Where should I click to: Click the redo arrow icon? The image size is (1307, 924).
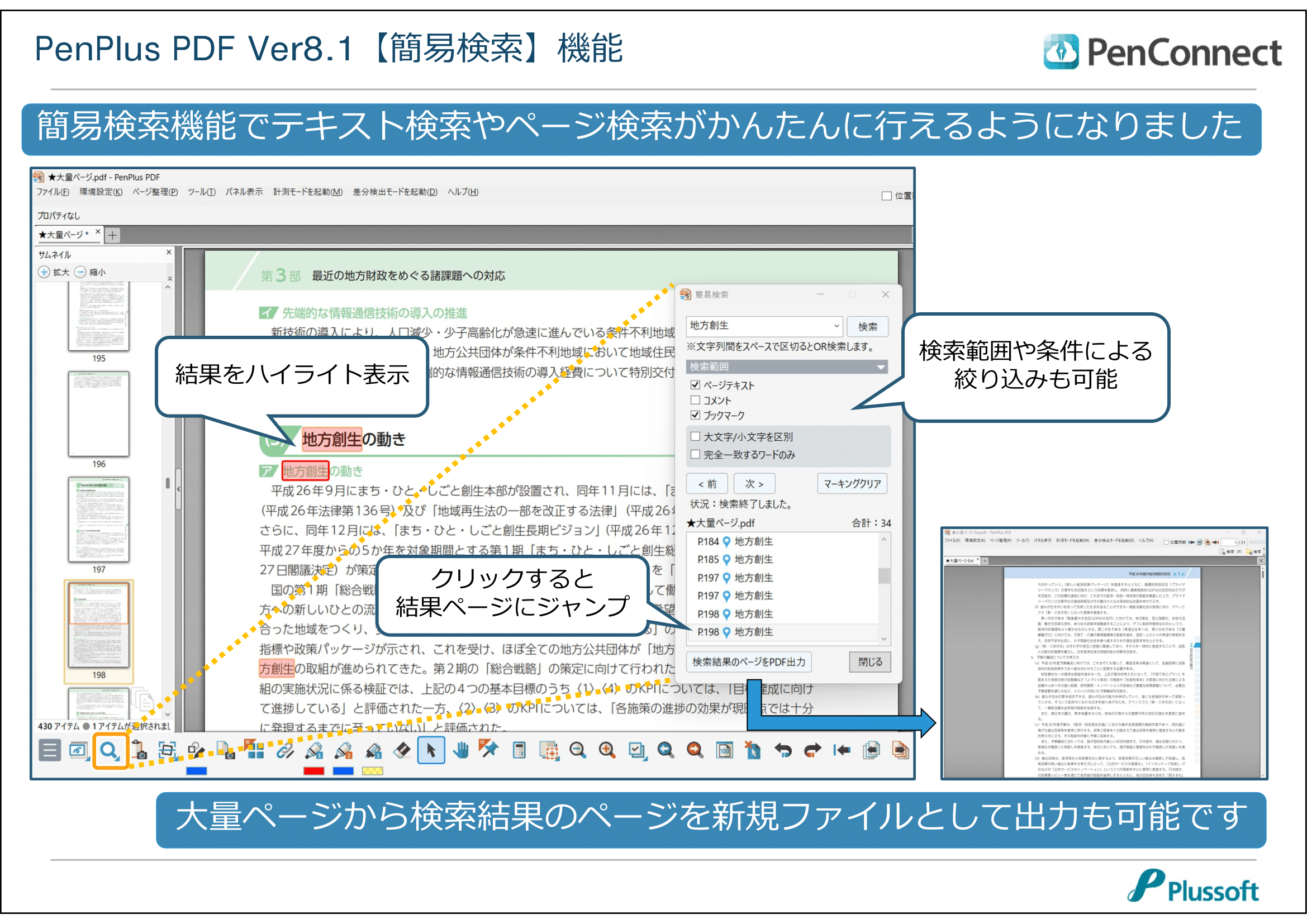[812, 750]
